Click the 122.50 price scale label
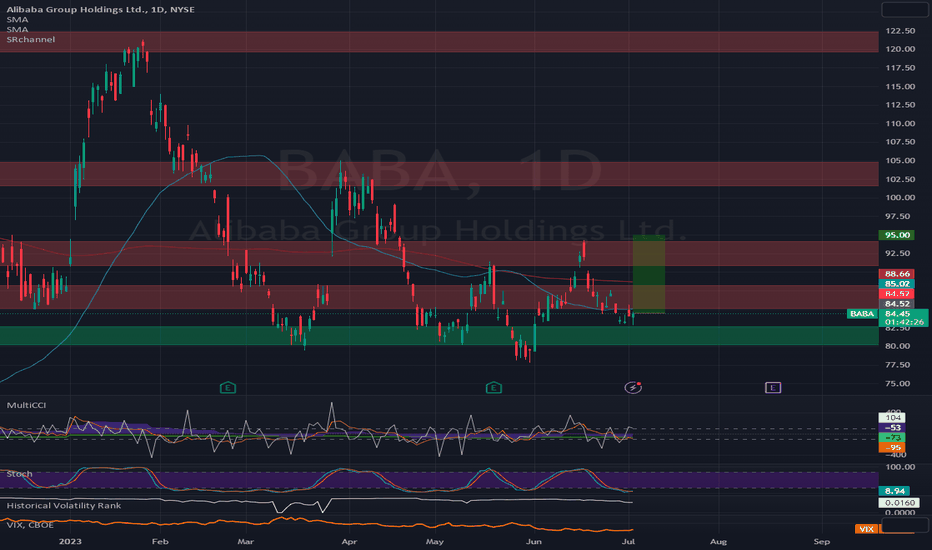 coord(900,30)
